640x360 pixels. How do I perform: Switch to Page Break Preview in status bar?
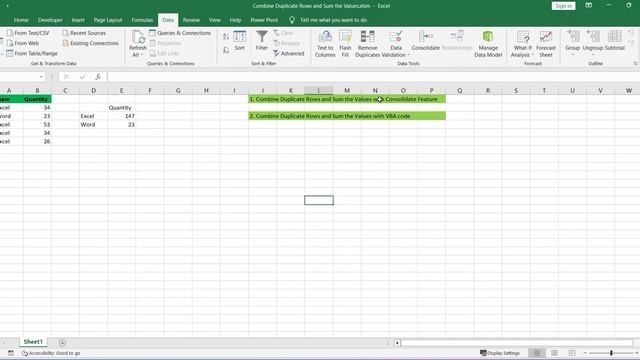point(572,353)
